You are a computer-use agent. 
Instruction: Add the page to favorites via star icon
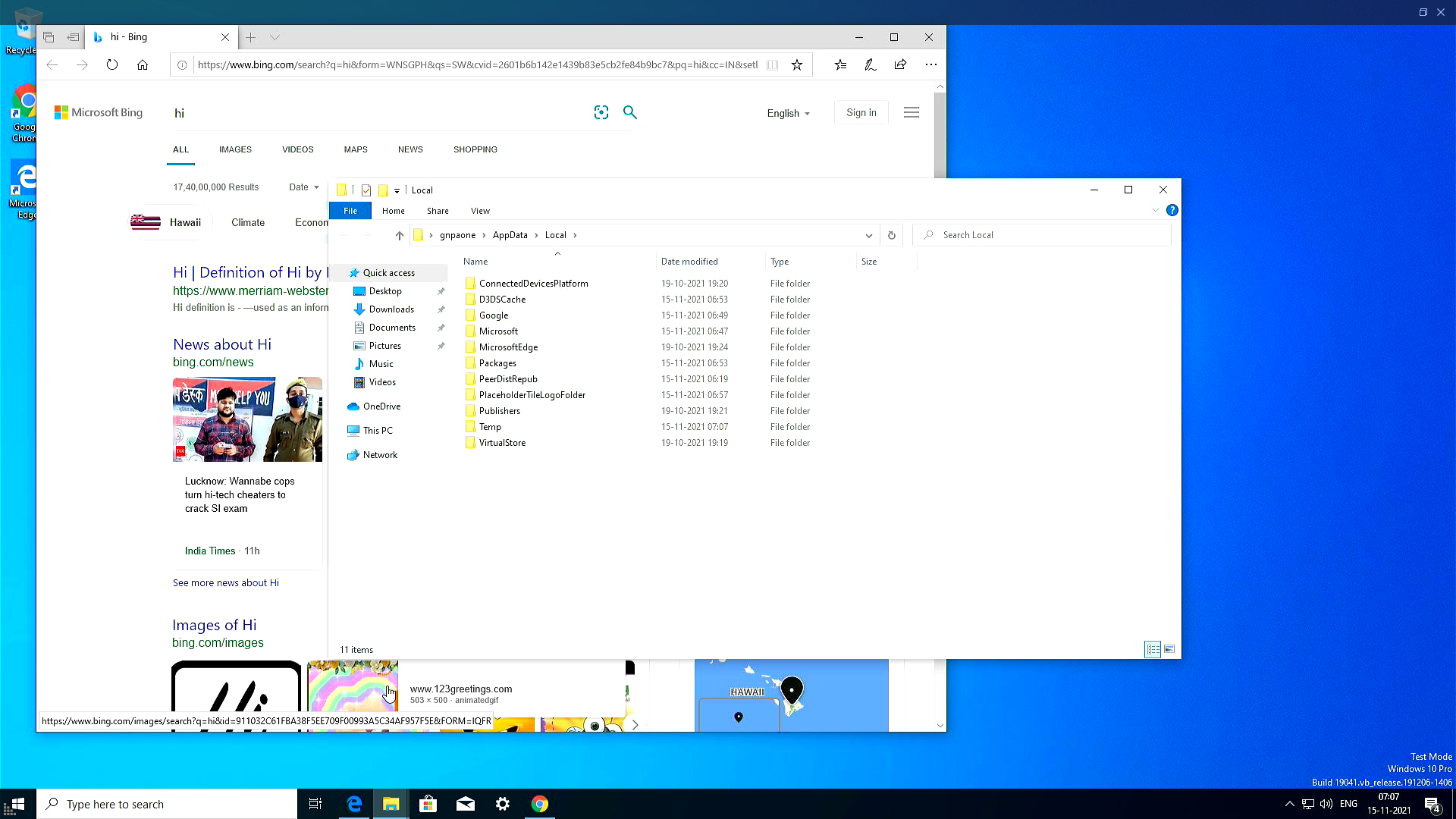tap(797, 64)
